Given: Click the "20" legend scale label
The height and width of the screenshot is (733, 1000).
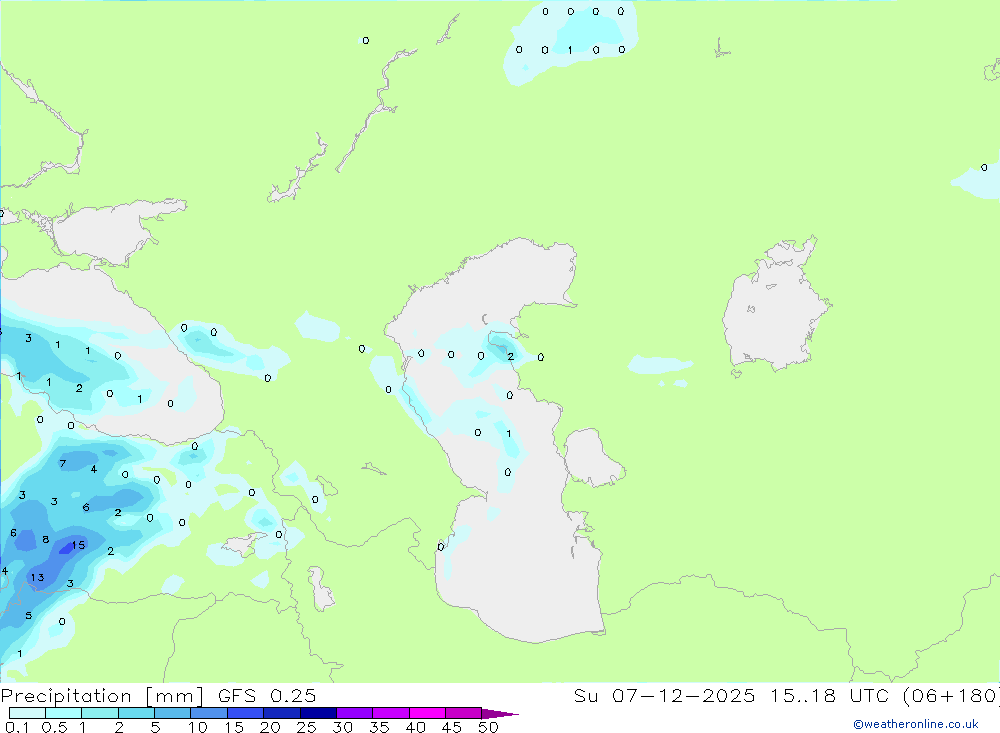Looking at the screenshot, I should point(270,727).
